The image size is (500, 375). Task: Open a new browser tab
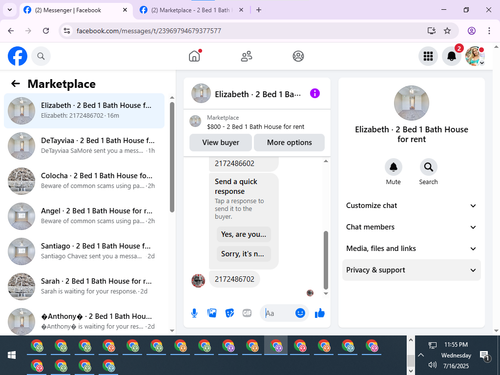point(259,10)
